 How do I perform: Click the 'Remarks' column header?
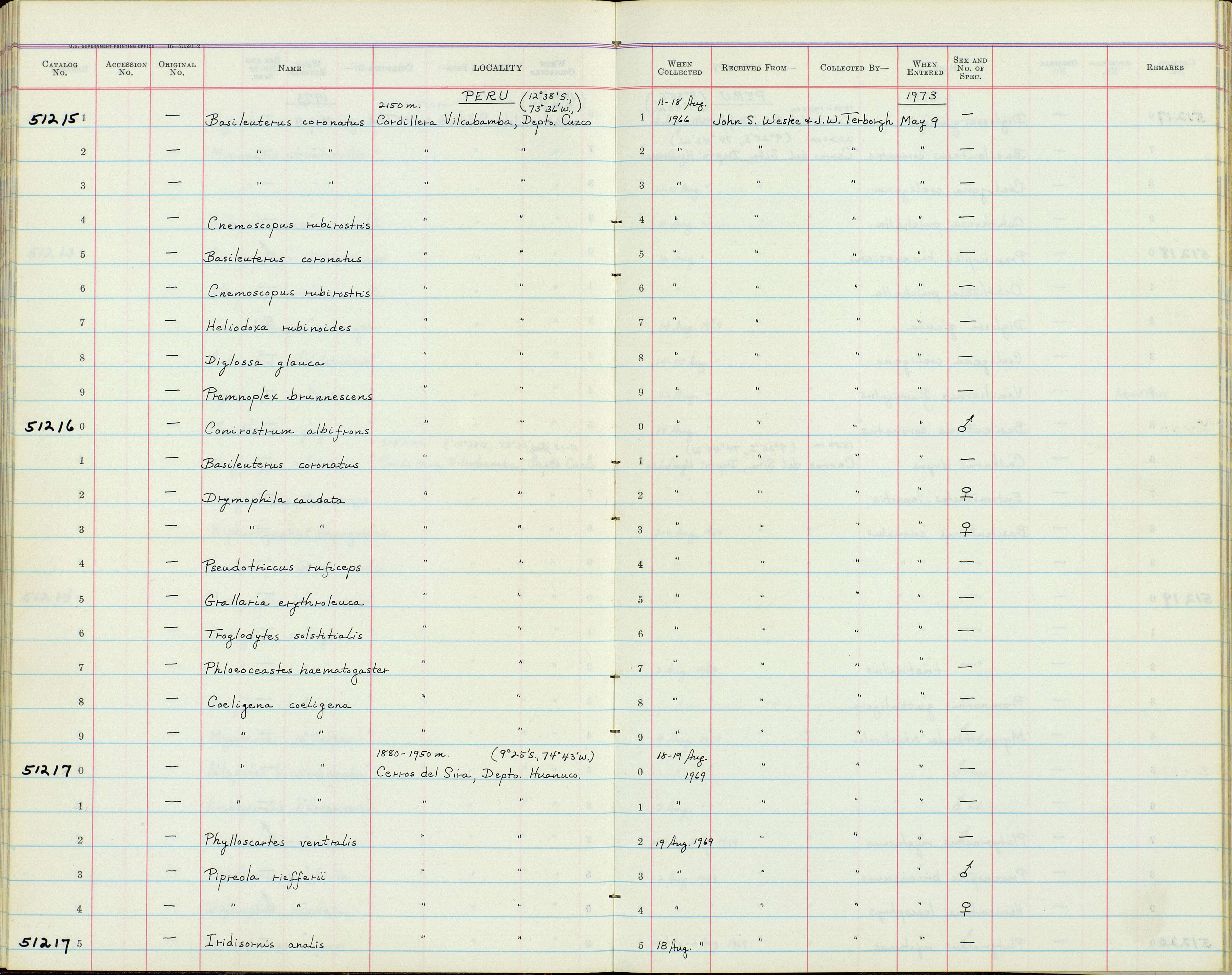[1165, 67]
